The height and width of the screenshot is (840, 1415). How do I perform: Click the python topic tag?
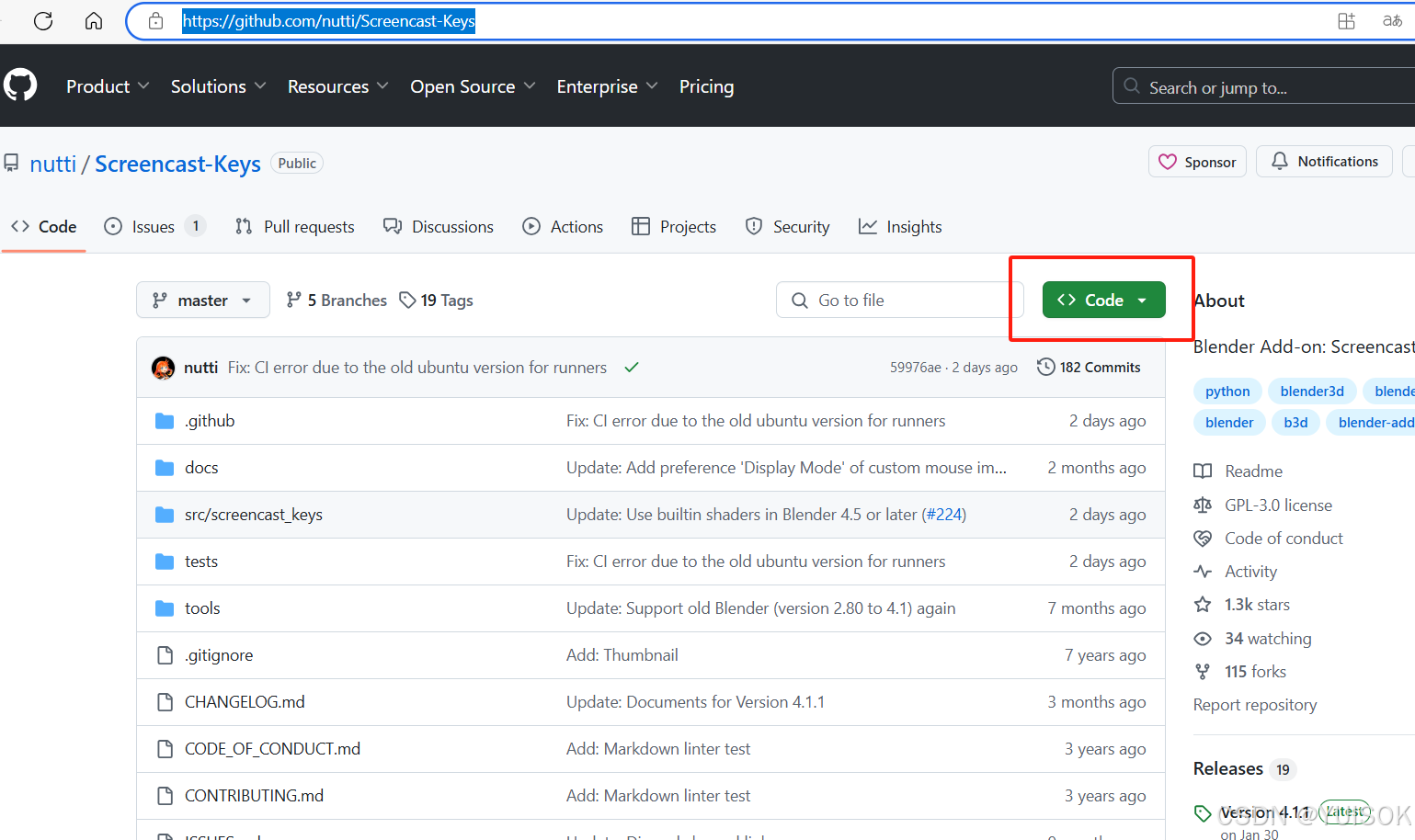pos(1227,392)
